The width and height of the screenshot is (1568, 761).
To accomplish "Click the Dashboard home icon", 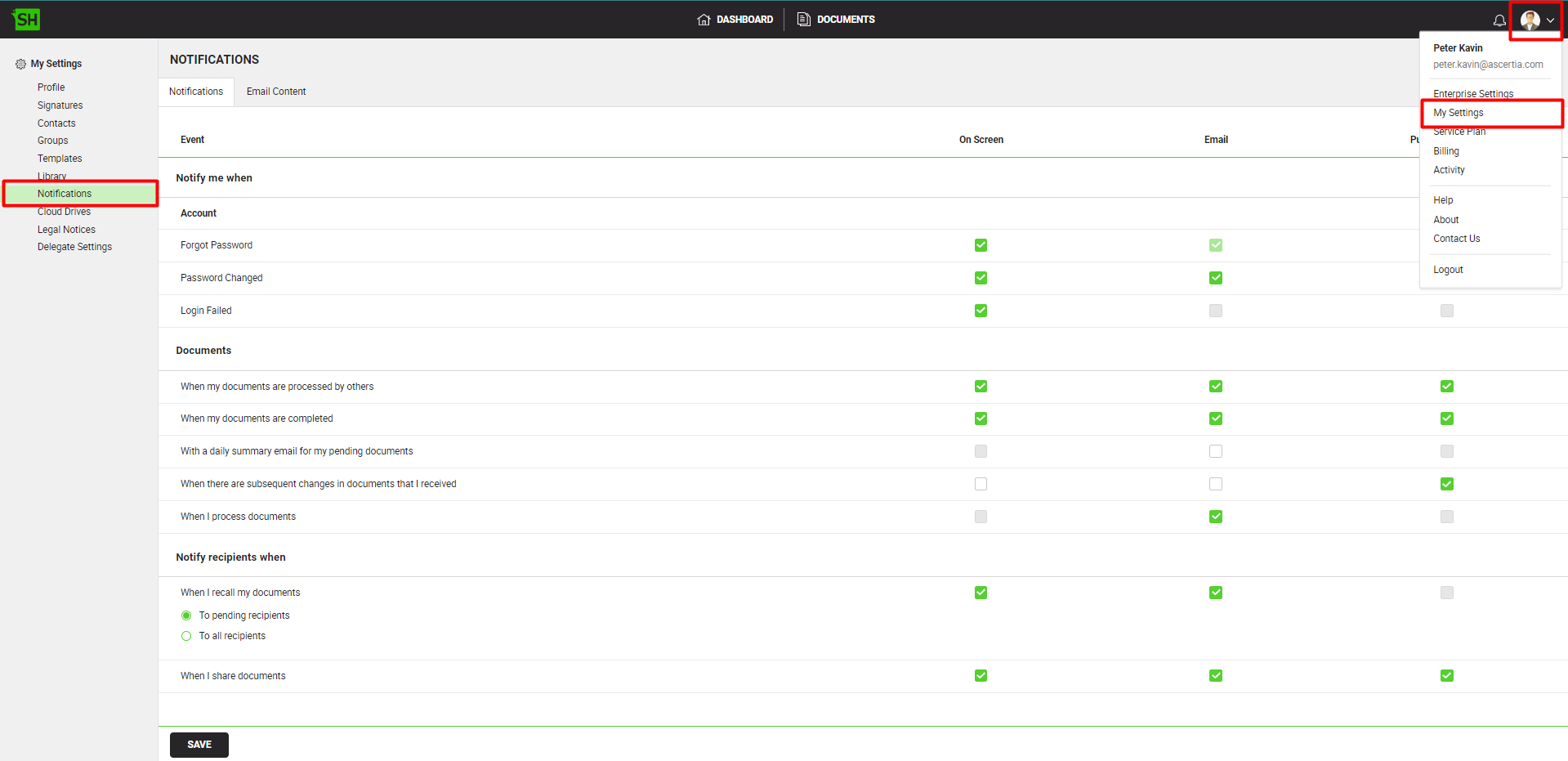I will (x=704, y=20).
